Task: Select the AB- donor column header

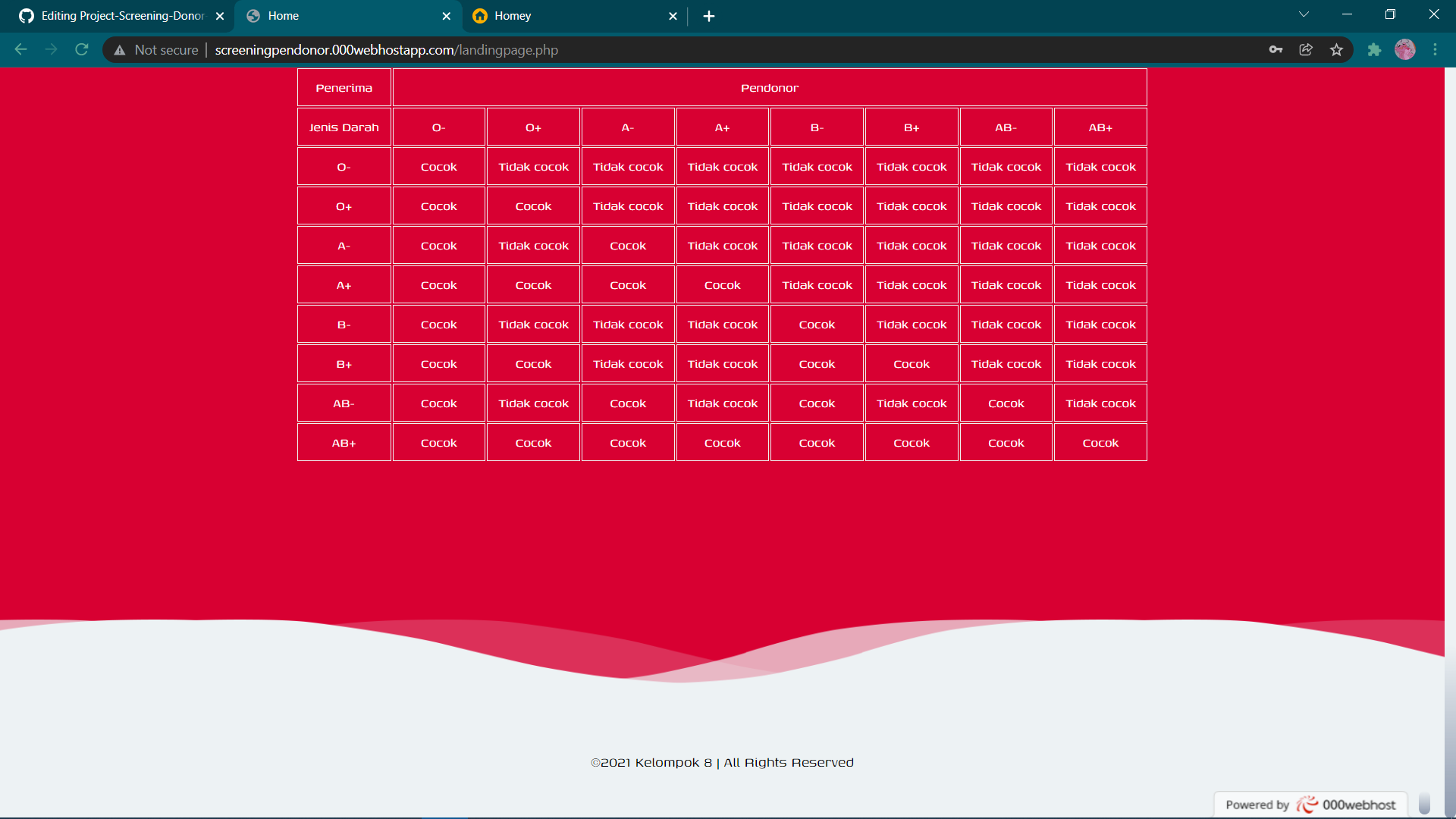Action: (1006, 127)
